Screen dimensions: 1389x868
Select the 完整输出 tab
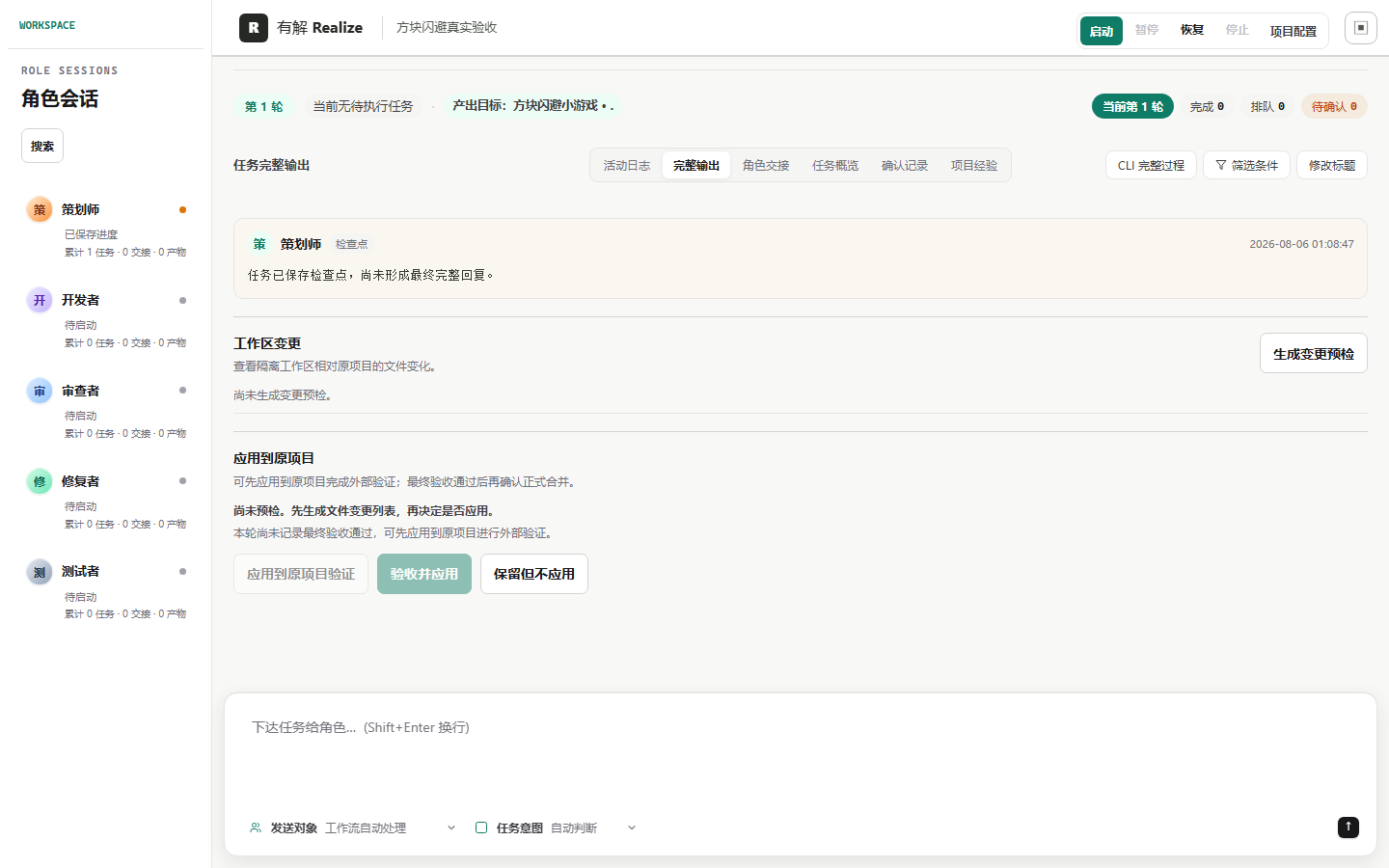[696, 165]
